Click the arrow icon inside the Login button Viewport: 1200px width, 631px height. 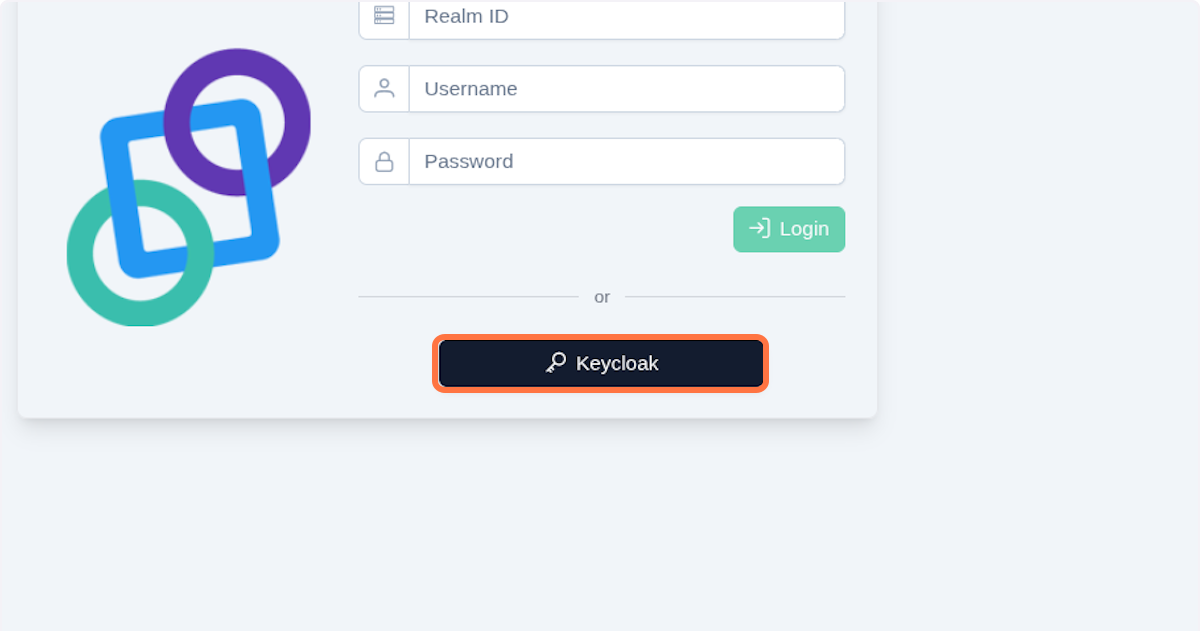pyautogui.click(x=758, y=229)
